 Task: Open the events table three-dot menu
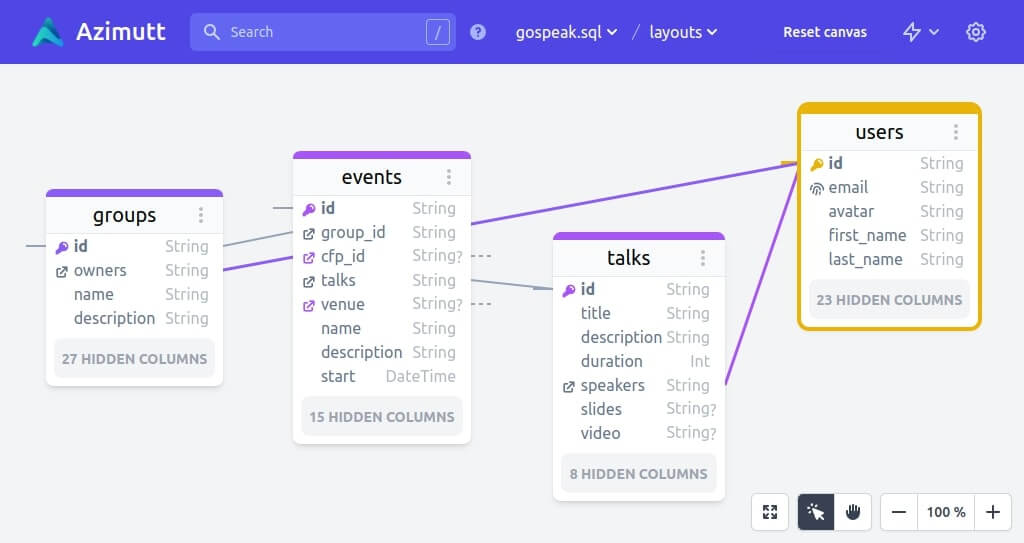(448, 177)
